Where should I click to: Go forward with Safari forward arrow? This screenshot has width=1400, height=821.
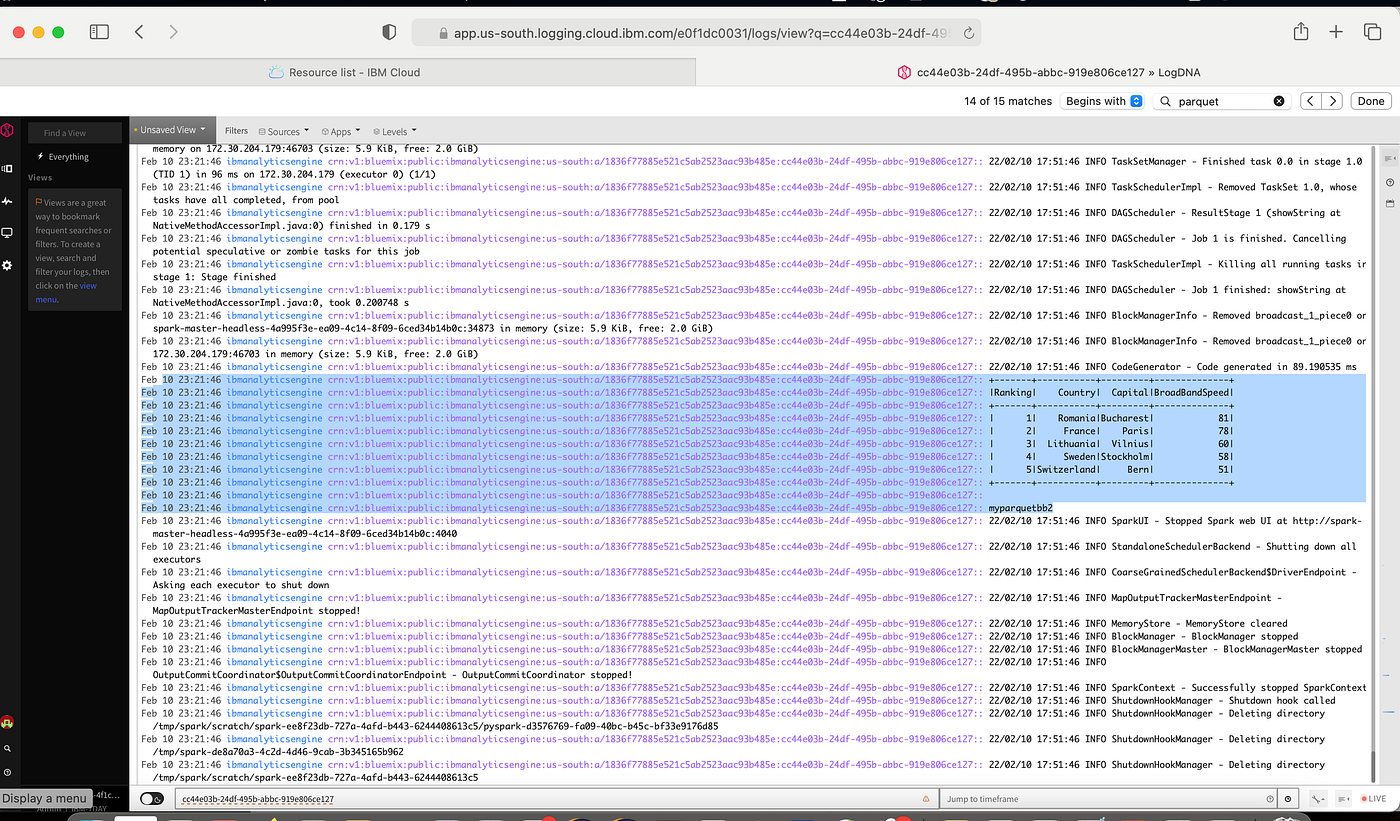coord(173,32)
